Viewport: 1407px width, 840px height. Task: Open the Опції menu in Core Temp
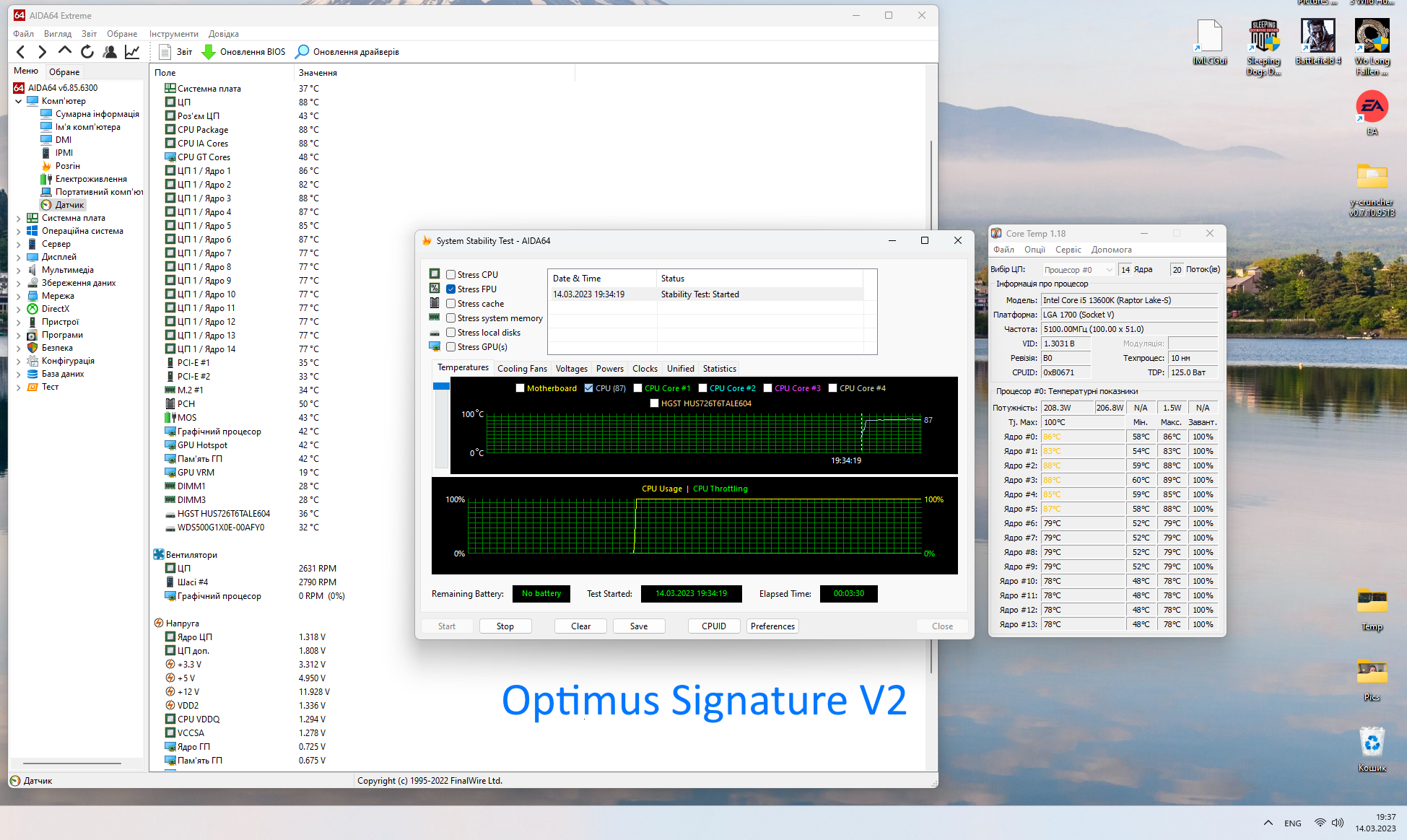(1034, 250)
